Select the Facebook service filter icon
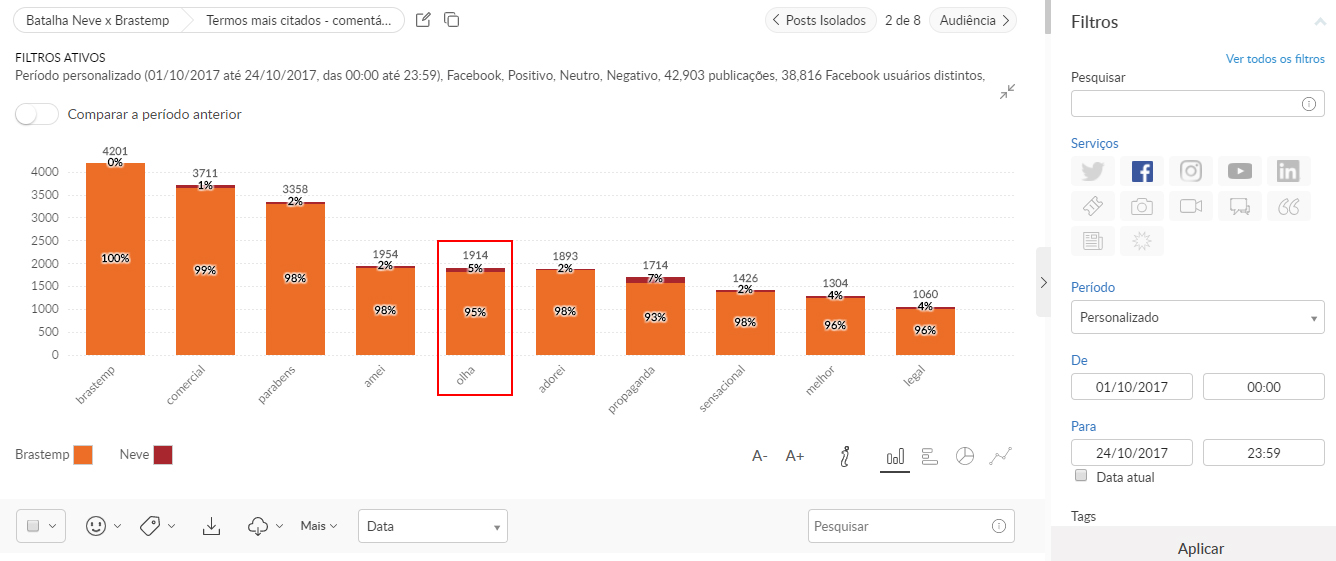The width and height of the screenshot is (1336, 561). 1142,171
